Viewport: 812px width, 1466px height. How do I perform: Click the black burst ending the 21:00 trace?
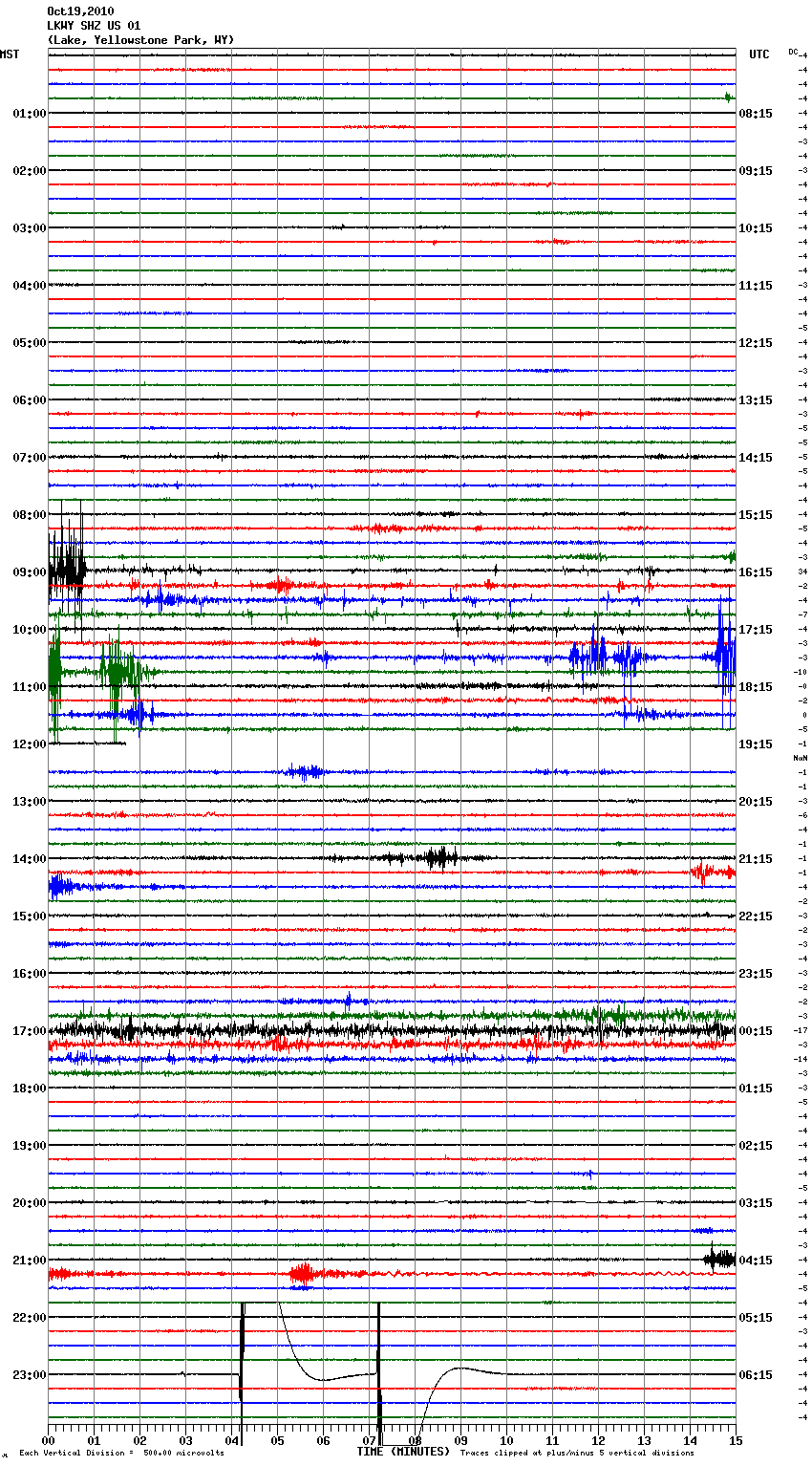coord(719,1259)
